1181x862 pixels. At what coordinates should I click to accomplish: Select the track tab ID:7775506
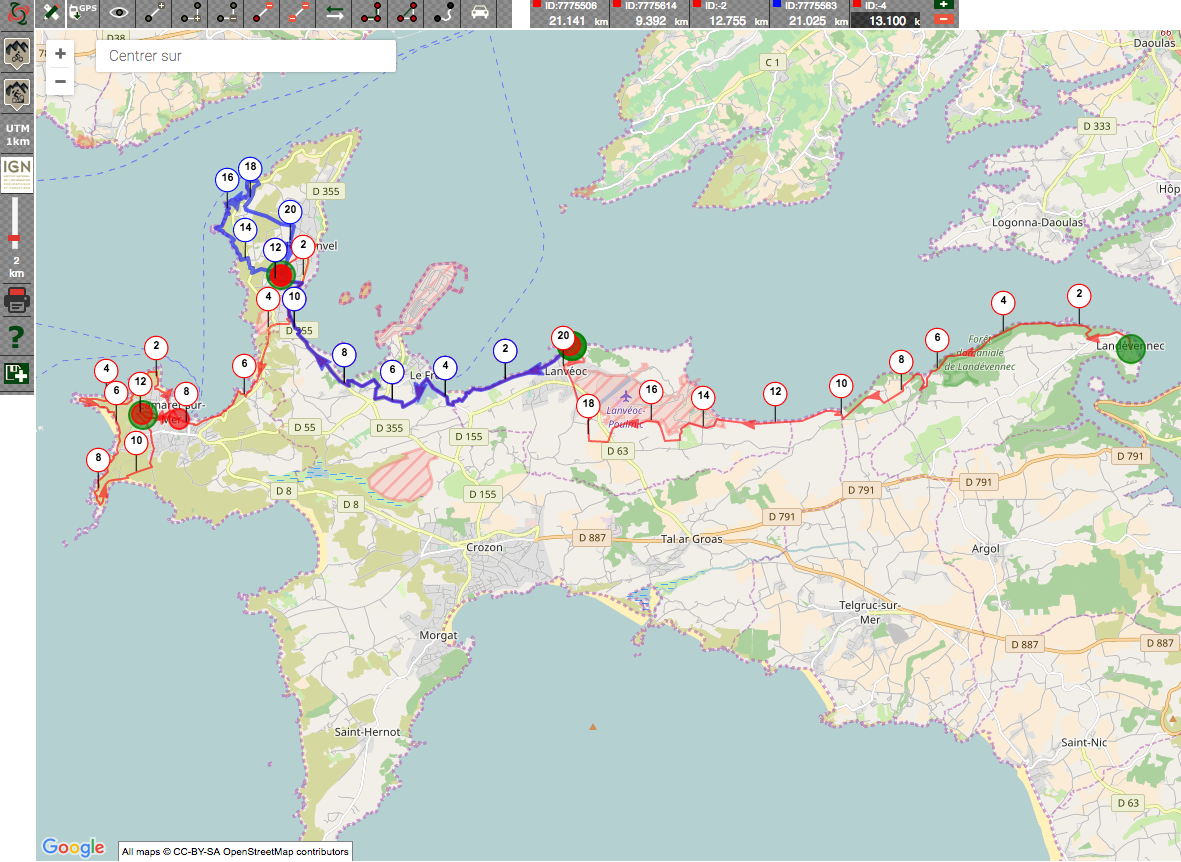click(568, 13)
